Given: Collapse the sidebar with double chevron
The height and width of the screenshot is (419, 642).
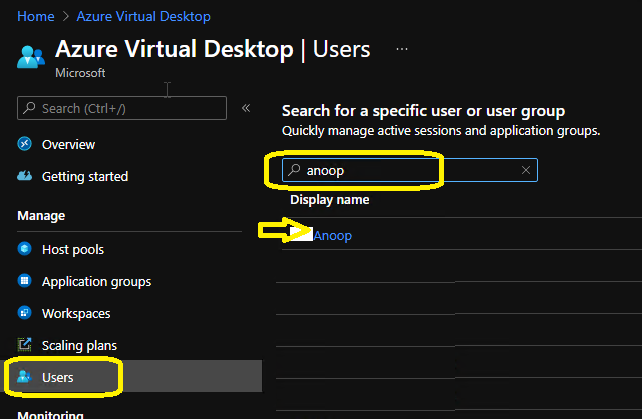Looking at the screenshot, I should [x=246, y=108].
